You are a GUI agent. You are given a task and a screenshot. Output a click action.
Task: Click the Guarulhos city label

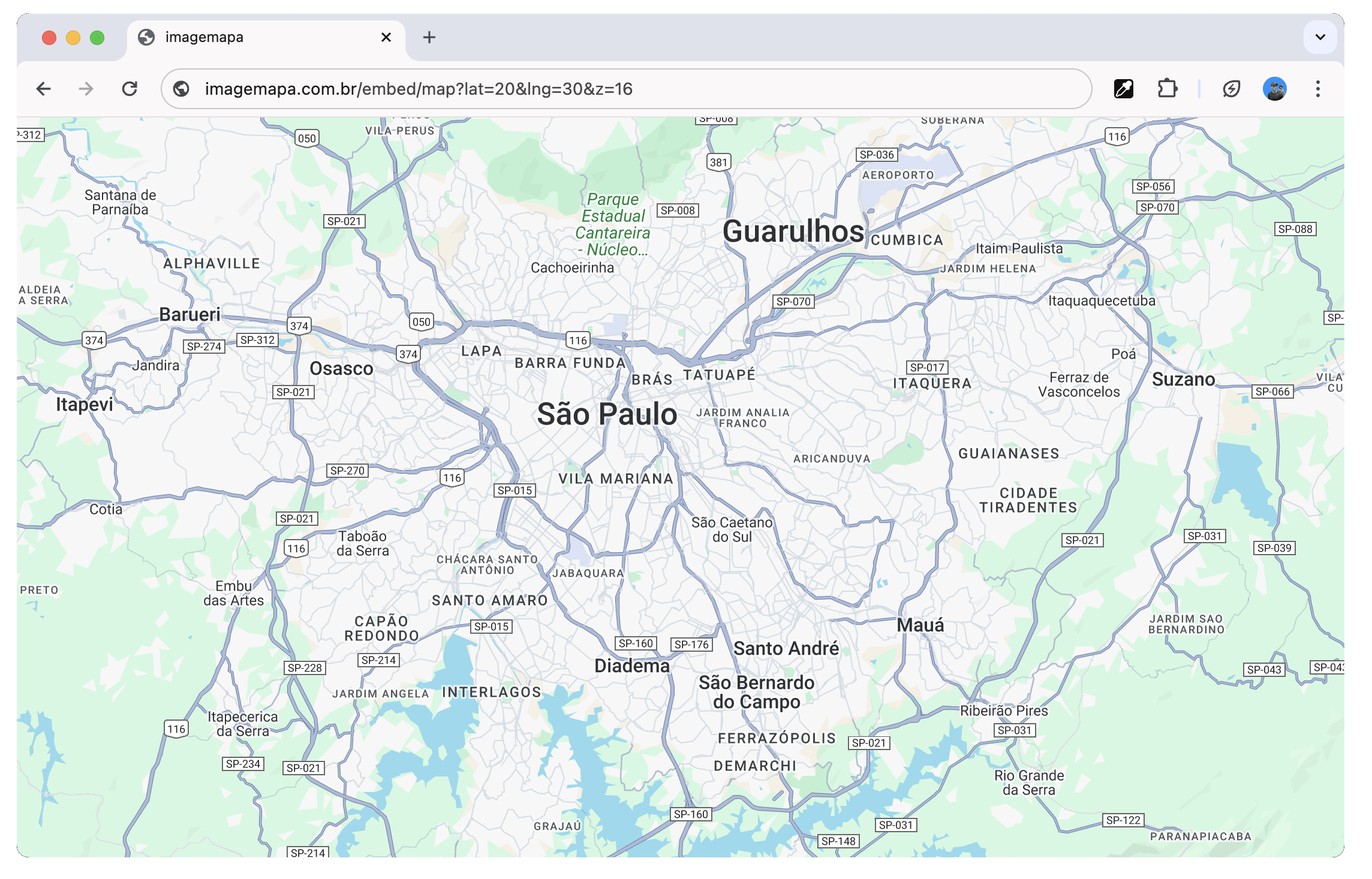click(793, 232)
